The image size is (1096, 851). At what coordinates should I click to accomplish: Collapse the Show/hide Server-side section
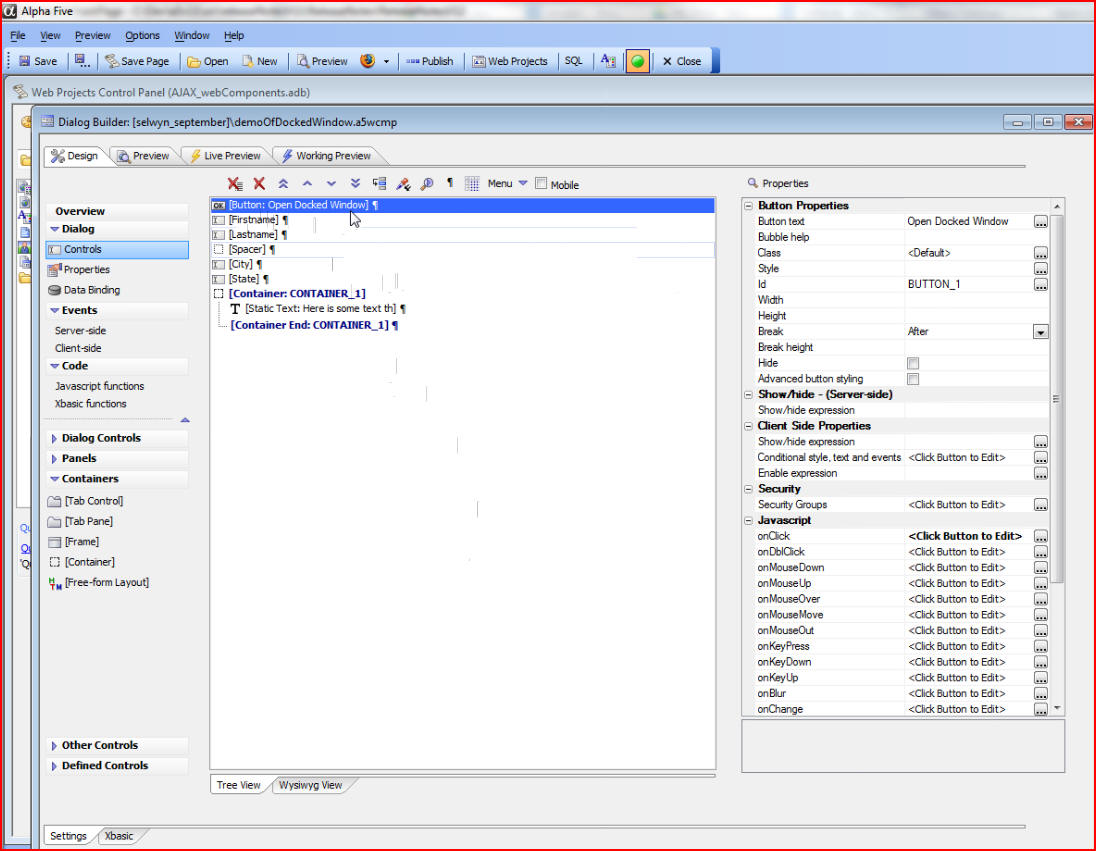(x=749, y=394)
